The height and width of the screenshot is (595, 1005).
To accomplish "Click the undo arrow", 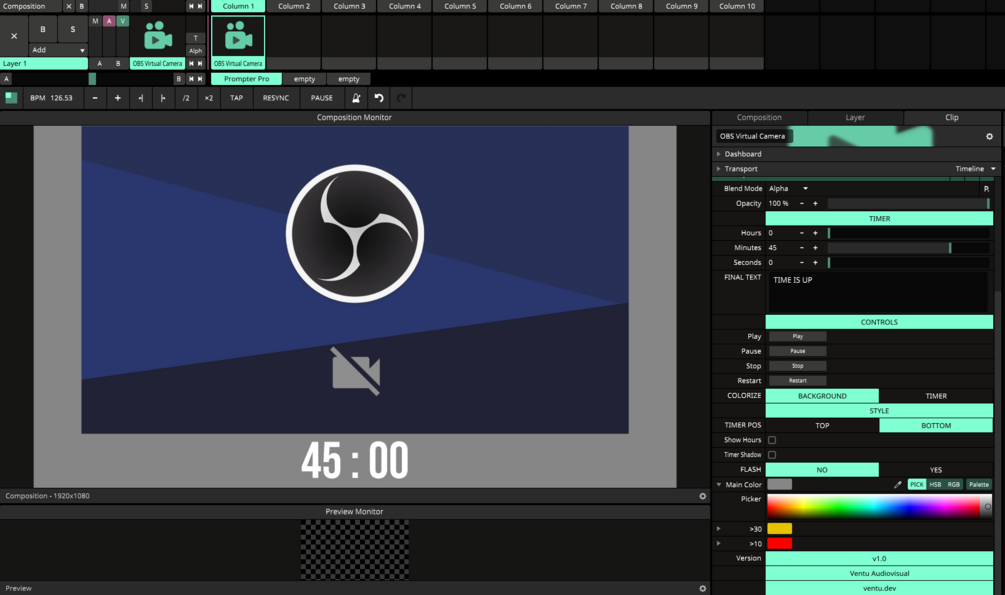I will click(x=379, y=98).
